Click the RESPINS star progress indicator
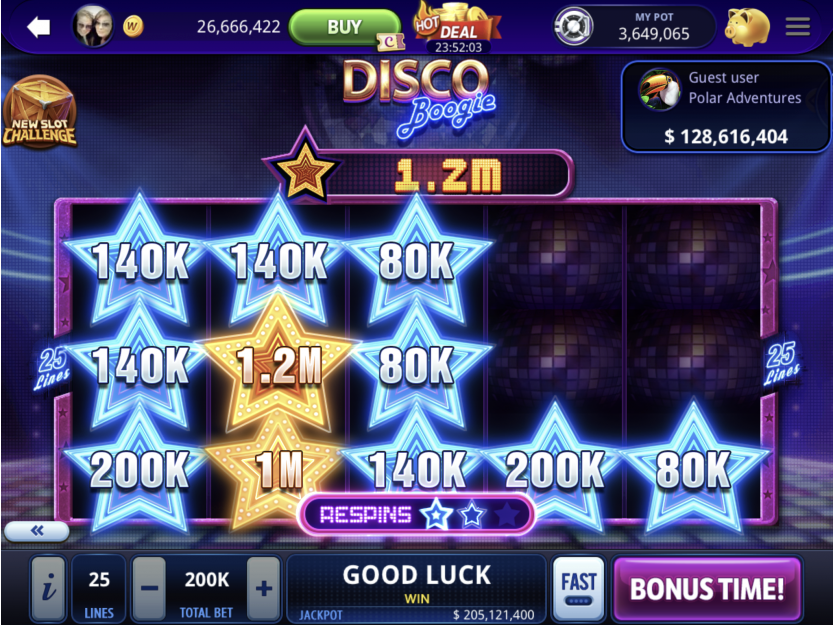 click(x=416, y=514)
